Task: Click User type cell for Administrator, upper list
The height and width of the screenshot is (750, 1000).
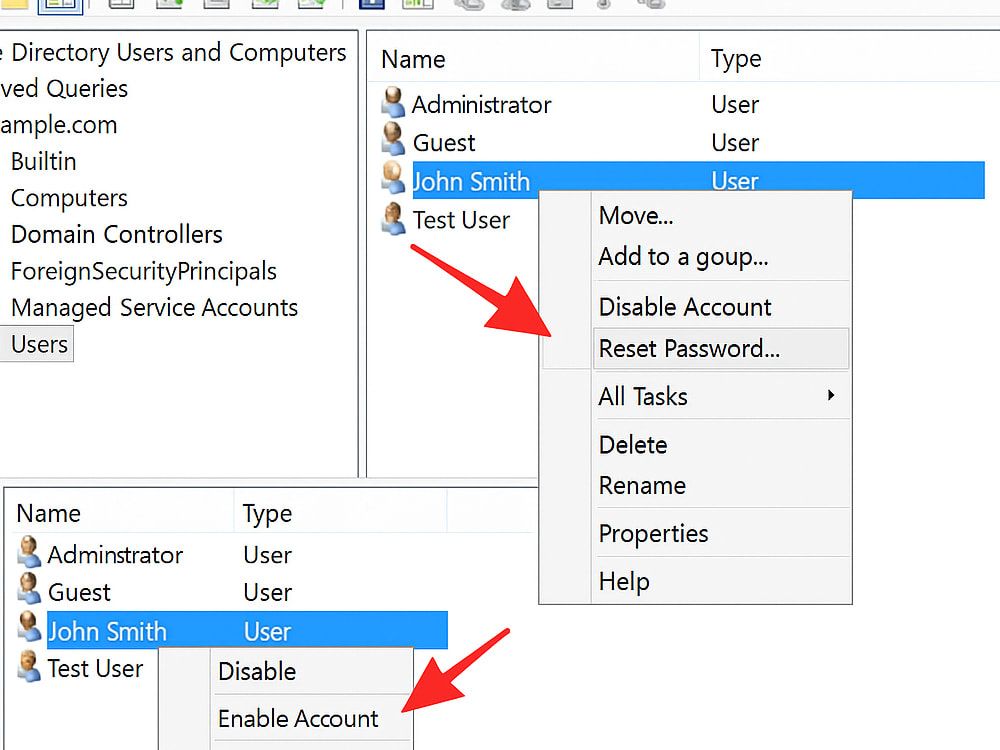Action: [x=735, y=105]
